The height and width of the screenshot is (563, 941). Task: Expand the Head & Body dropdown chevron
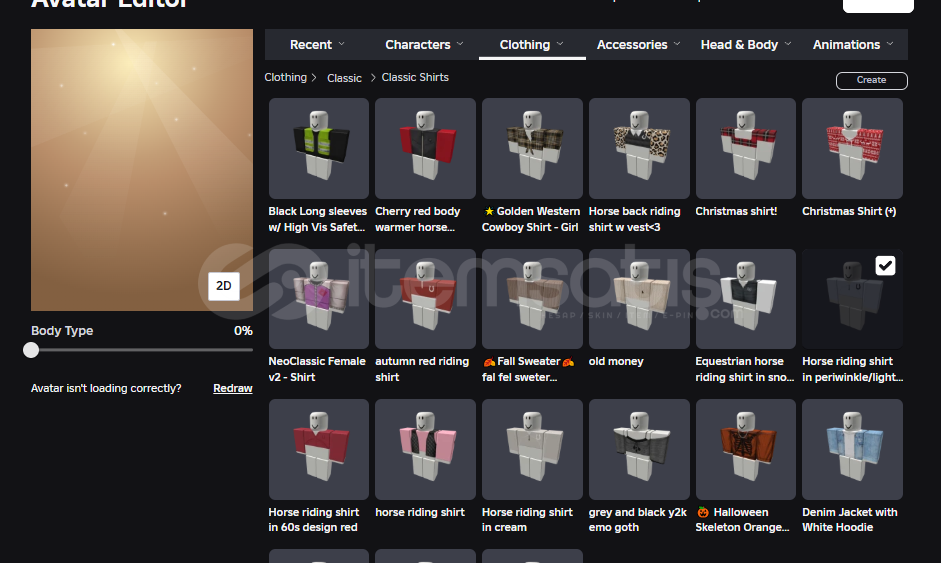pyautogui.click(x=788, y=44)
